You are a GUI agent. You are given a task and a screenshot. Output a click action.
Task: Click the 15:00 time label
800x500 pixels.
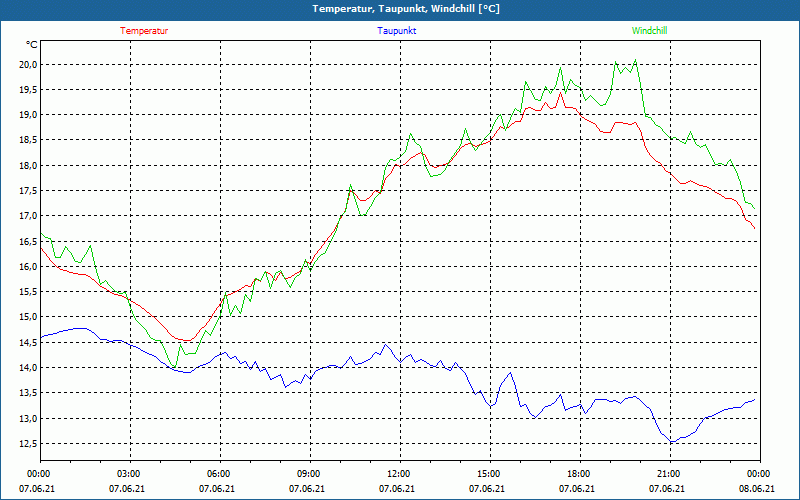pyautogui.click(x=488, y=474)
